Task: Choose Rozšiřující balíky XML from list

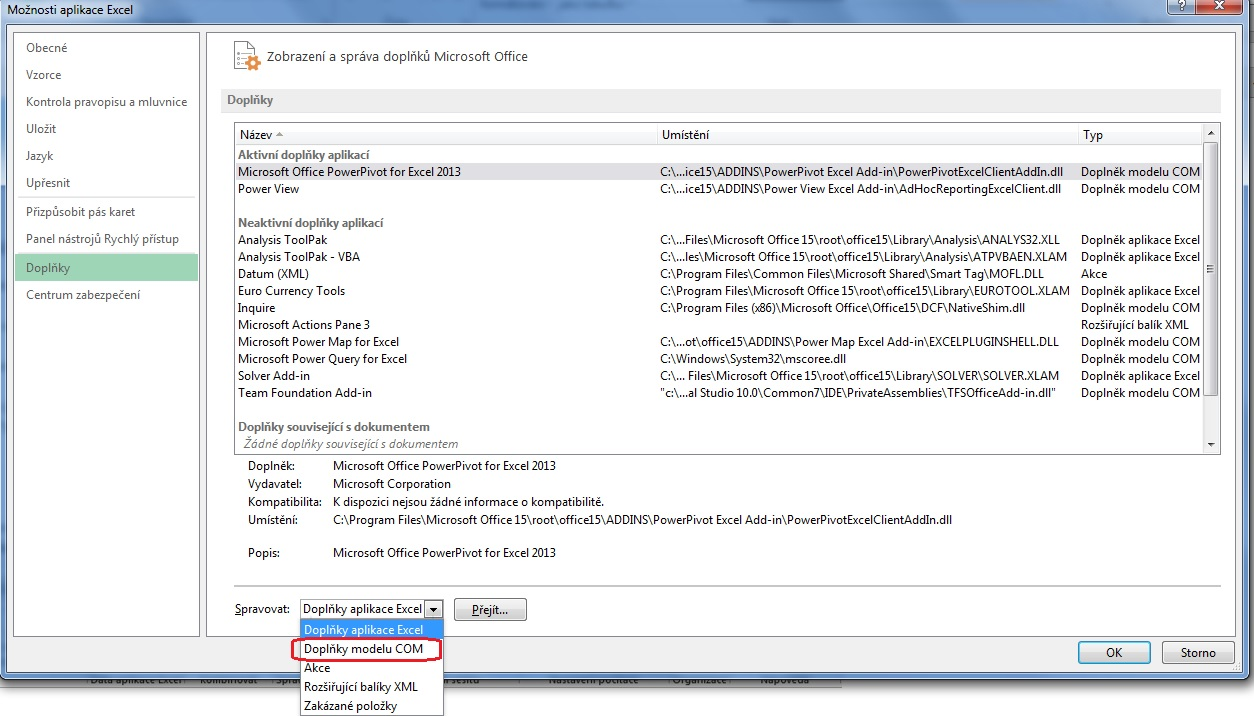Action: [x=371, y=687]
